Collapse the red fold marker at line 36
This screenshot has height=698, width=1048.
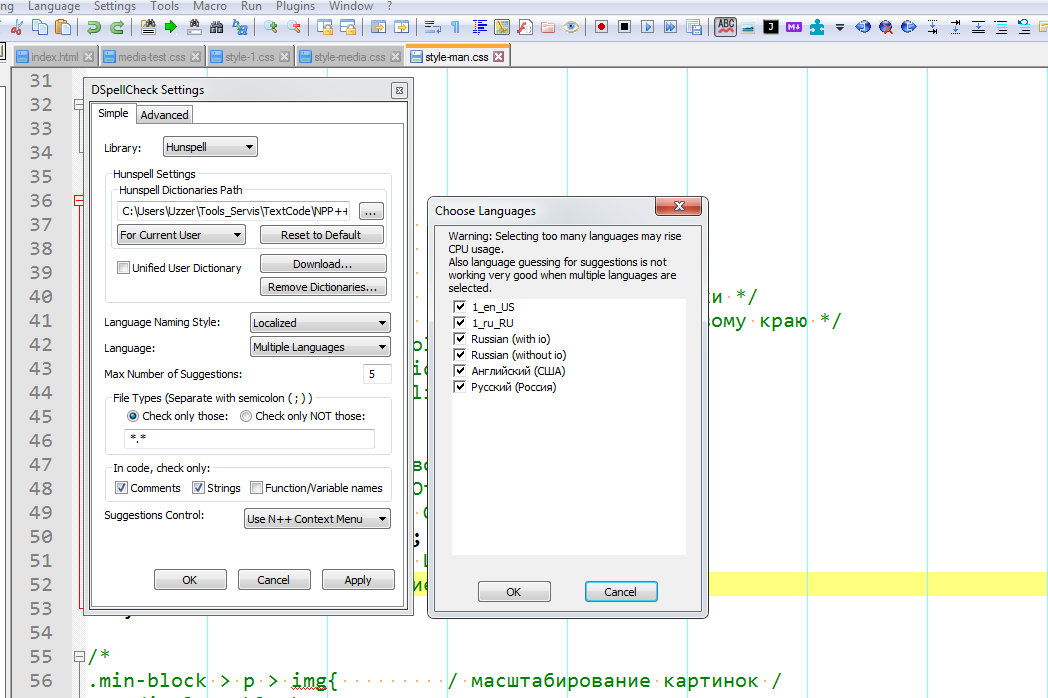pyautogui.click(x=79, y=201)
